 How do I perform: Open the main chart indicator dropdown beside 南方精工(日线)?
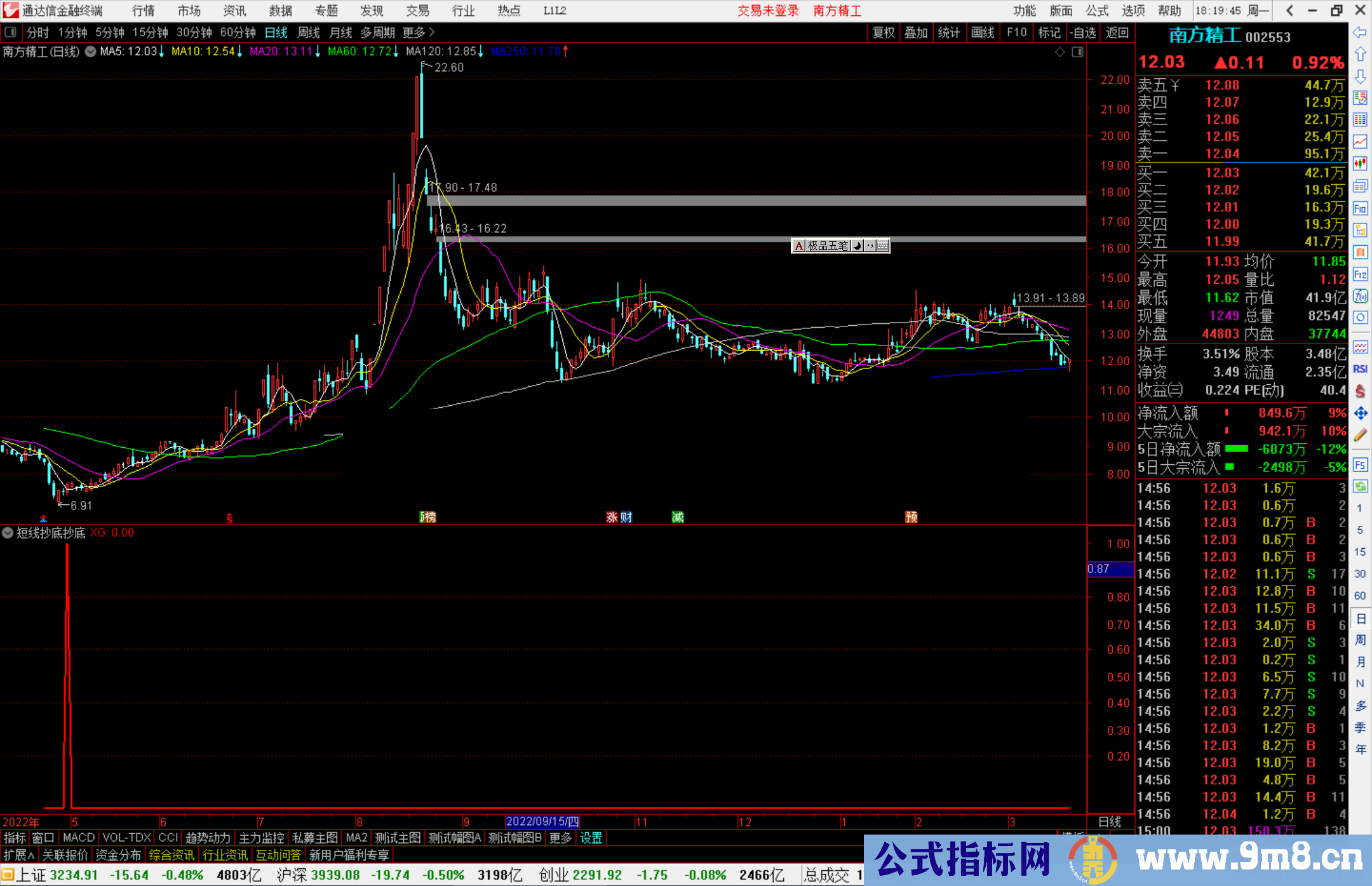pos(90,51)
